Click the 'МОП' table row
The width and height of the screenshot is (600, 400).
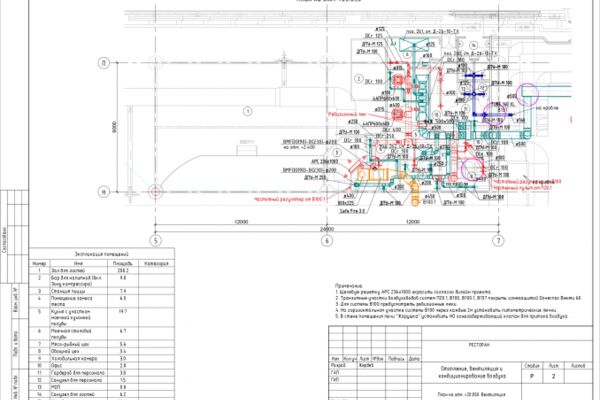coord(102,387)
